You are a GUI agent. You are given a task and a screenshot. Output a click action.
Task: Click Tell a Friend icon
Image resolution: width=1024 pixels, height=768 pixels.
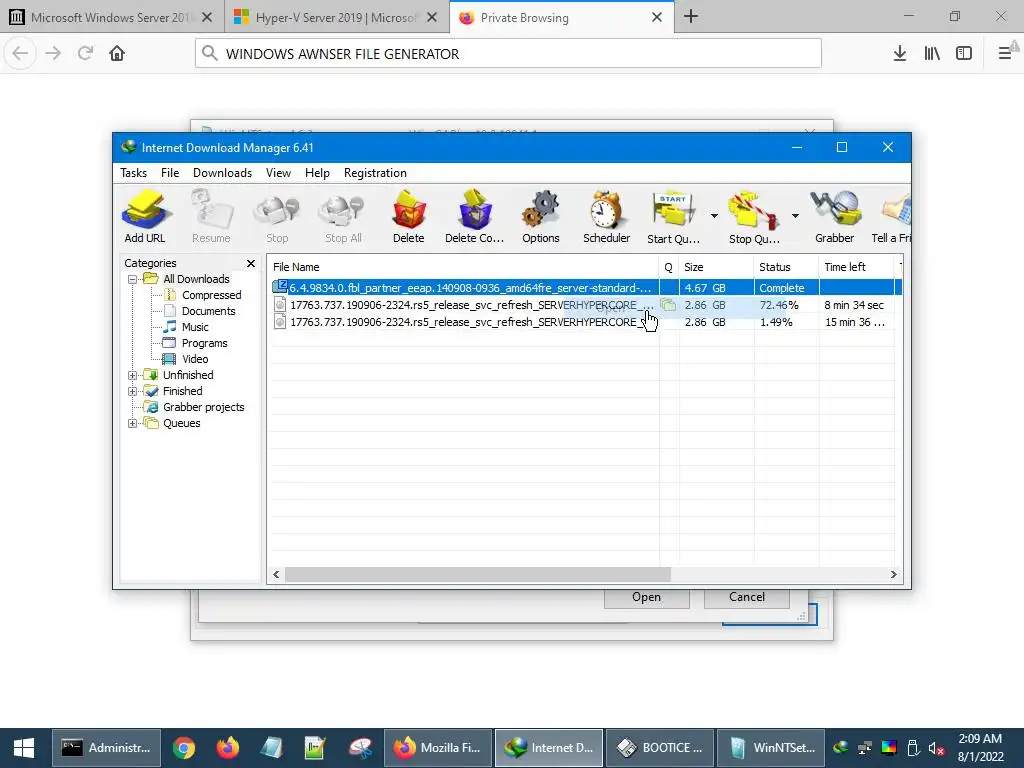coord(892,217)
